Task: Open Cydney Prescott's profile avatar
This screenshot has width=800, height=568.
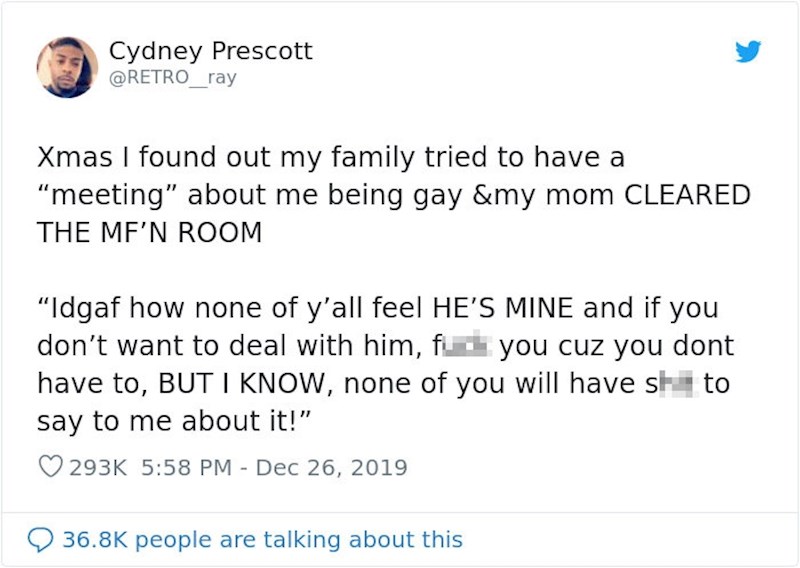Action: tap(67, 68)
